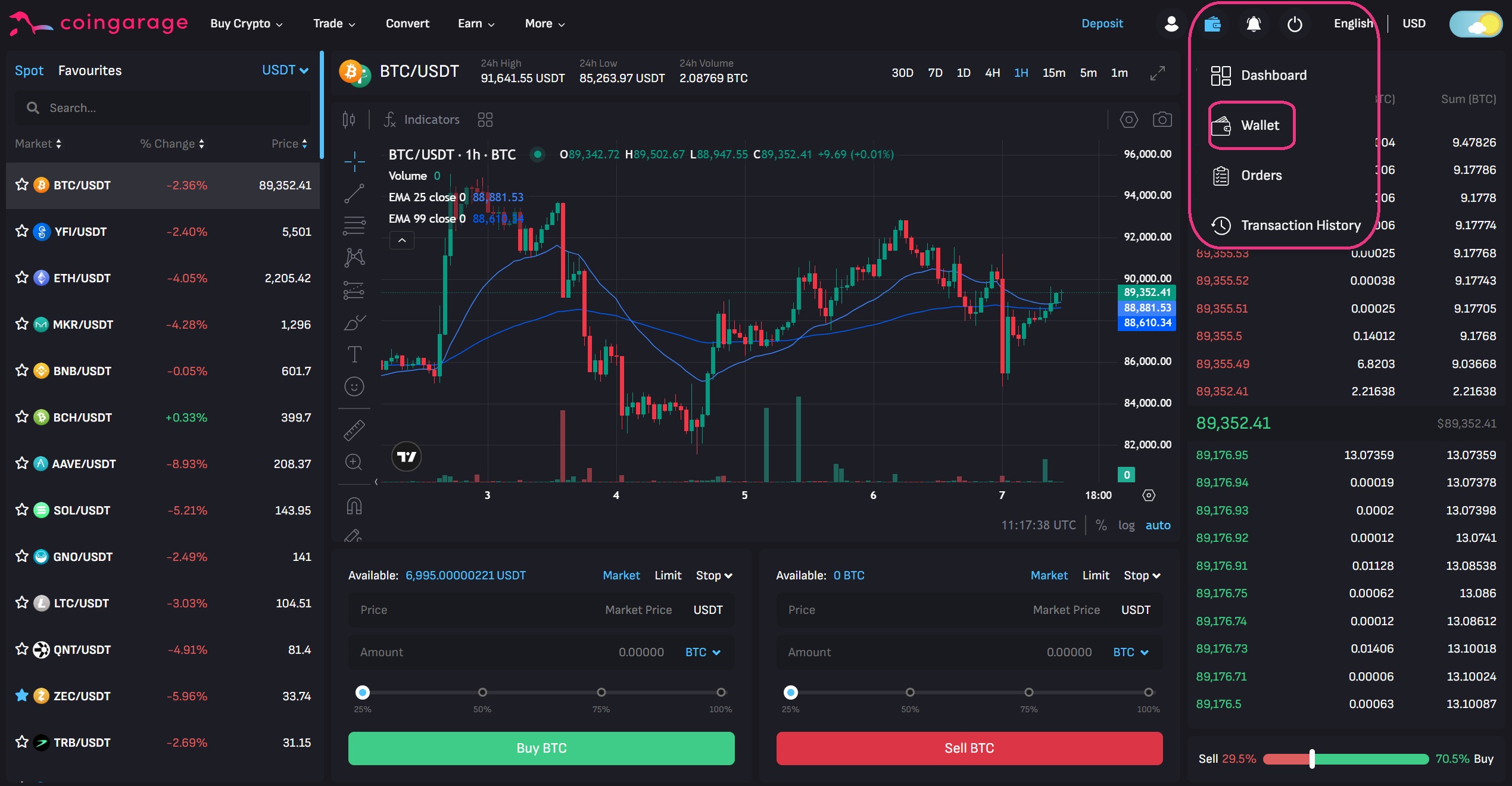Select the crosshair cursor tool

point(354,161)
